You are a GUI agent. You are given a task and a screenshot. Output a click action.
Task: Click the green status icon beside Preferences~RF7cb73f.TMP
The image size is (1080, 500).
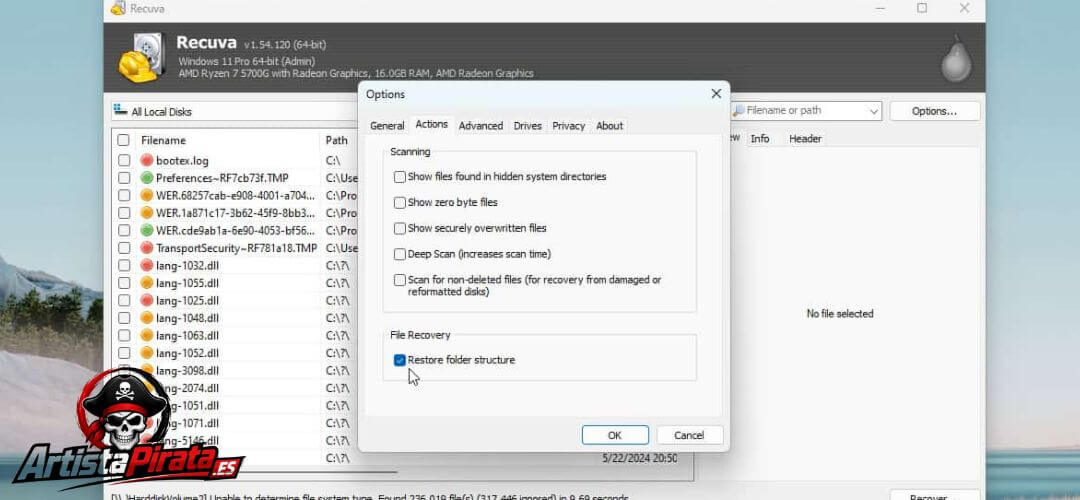pos(147,178)
